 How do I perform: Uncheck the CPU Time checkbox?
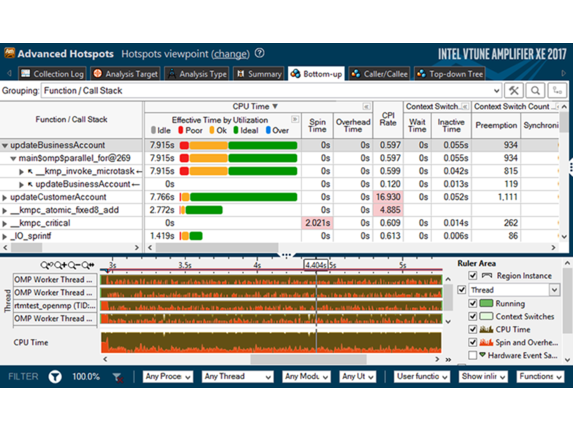click(x=473, y=329)
